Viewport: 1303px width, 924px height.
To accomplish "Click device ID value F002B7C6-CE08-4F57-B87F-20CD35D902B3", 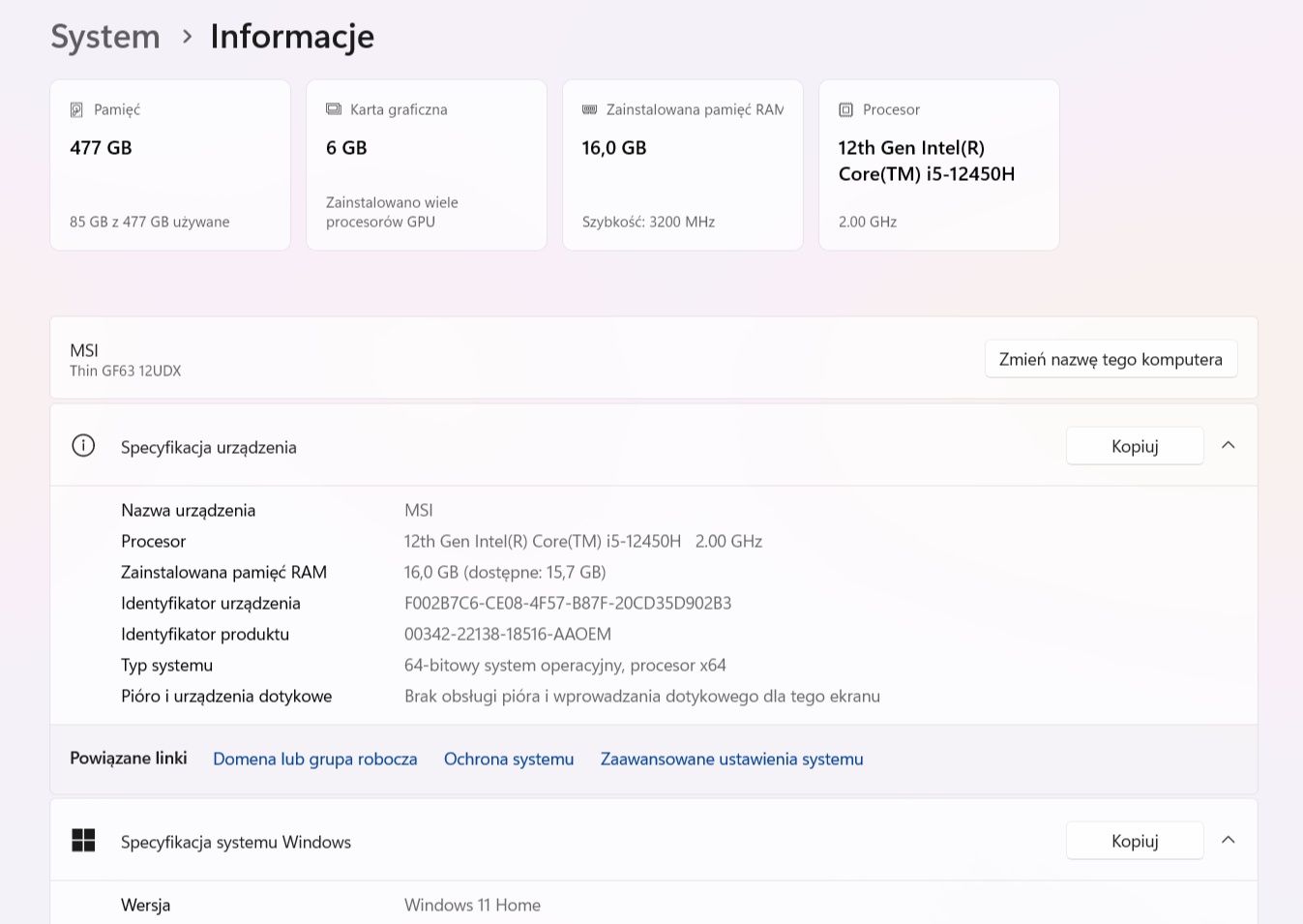I will click(x=568, y=604).
